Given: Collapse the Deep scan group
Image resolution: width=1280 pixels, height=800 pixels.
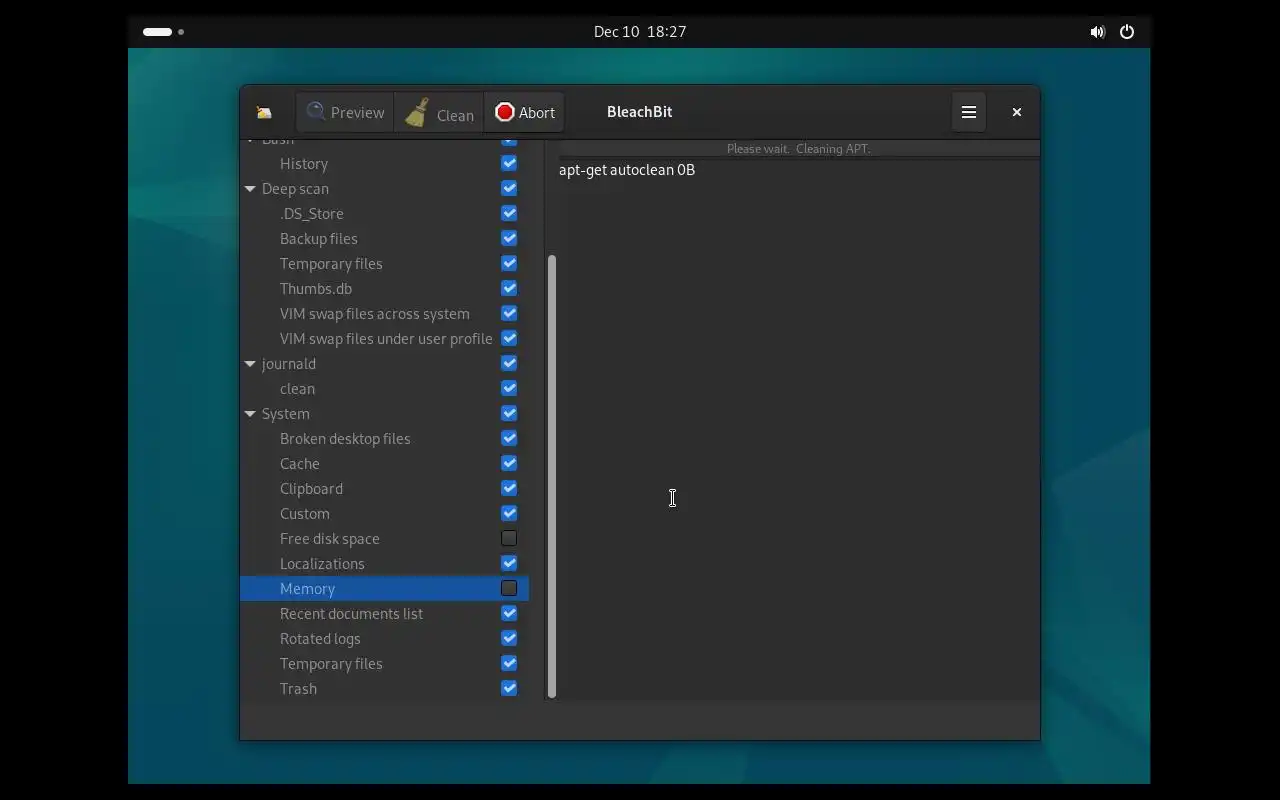Looking at the screenshot, I should (250, 188).
